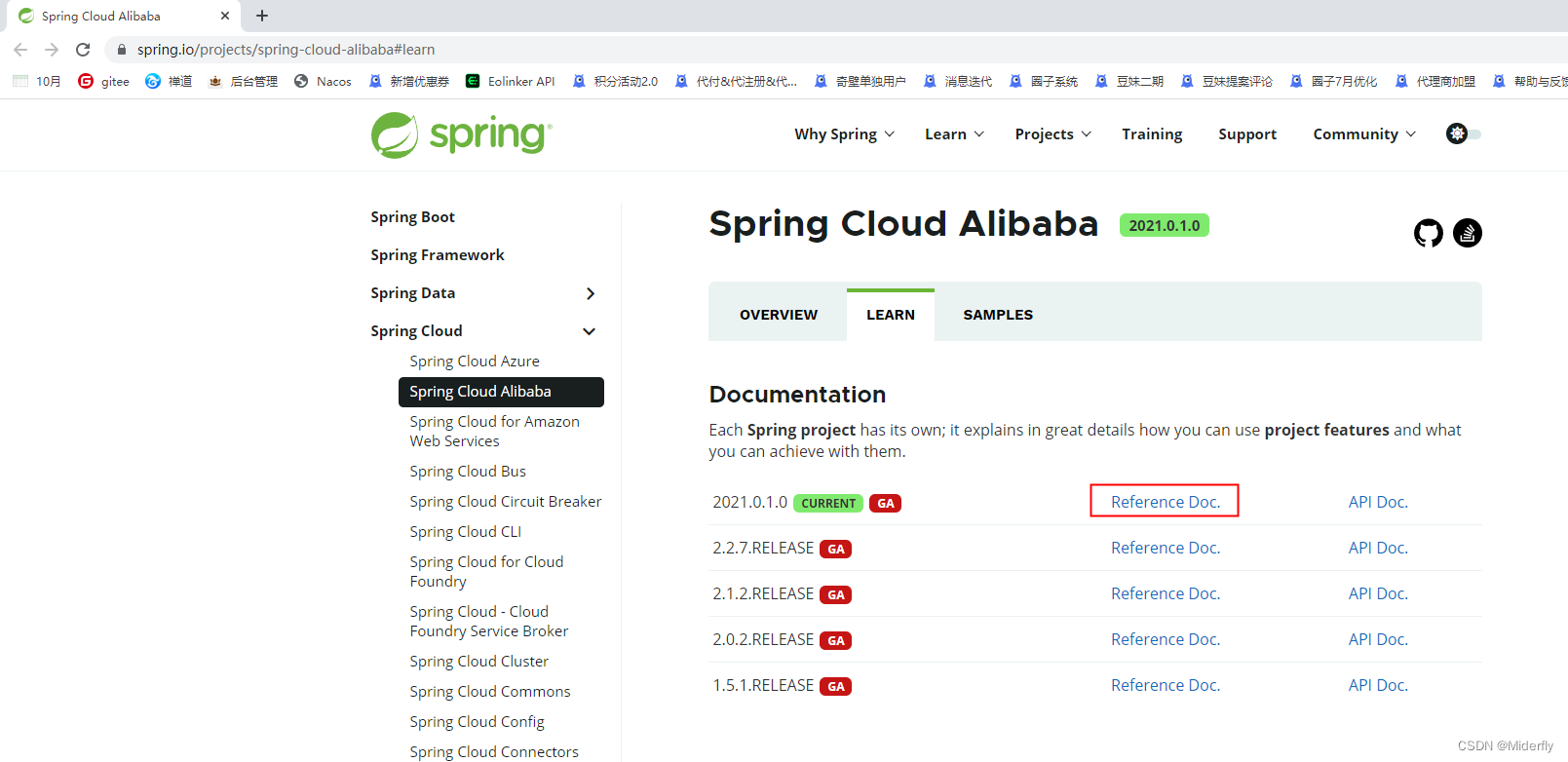This screenshot has height=762, width=1568.
Task: Open Reference Doc. for 2021.0.1.0
Action: pyautogui.click(x=1166, y=502)
